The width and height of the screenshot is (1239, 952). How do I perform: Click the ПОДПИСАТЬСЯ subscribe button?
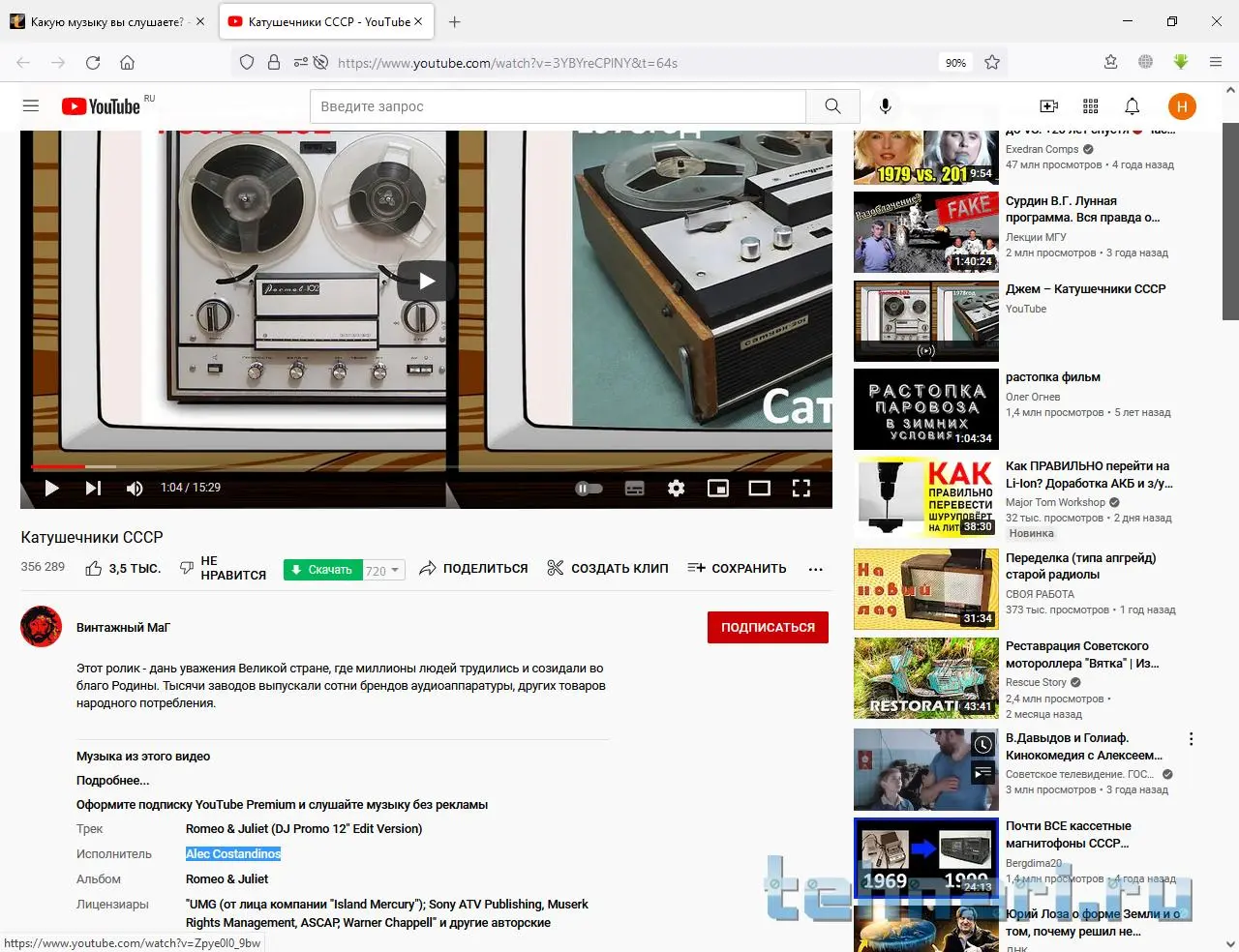click(x=768, y=627)
